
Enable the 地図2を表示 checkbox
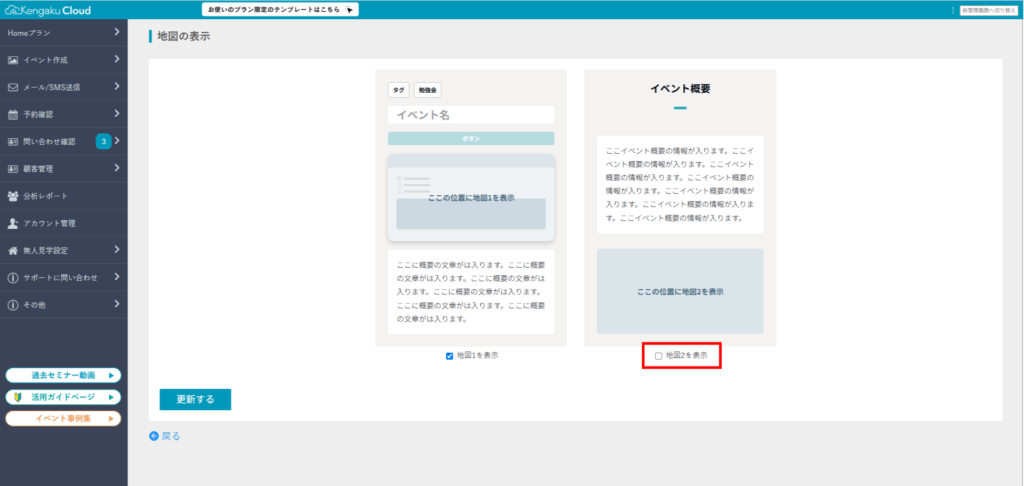pyautogui.click(x=658, y=356)
